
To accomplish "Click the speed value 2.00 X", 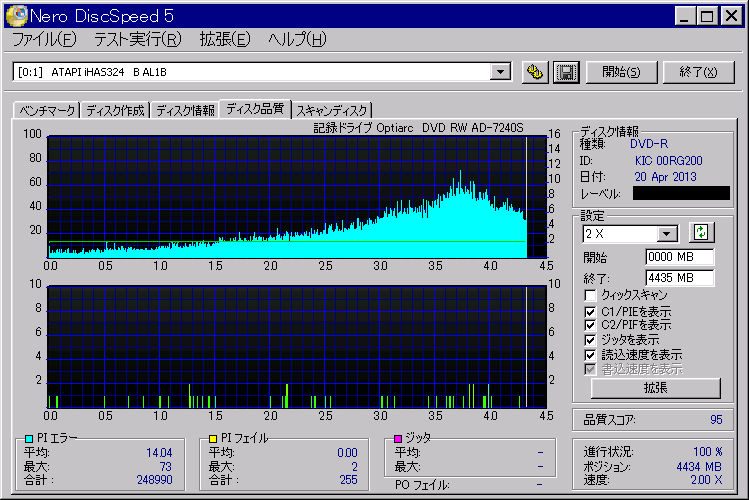I will (706, 479).
